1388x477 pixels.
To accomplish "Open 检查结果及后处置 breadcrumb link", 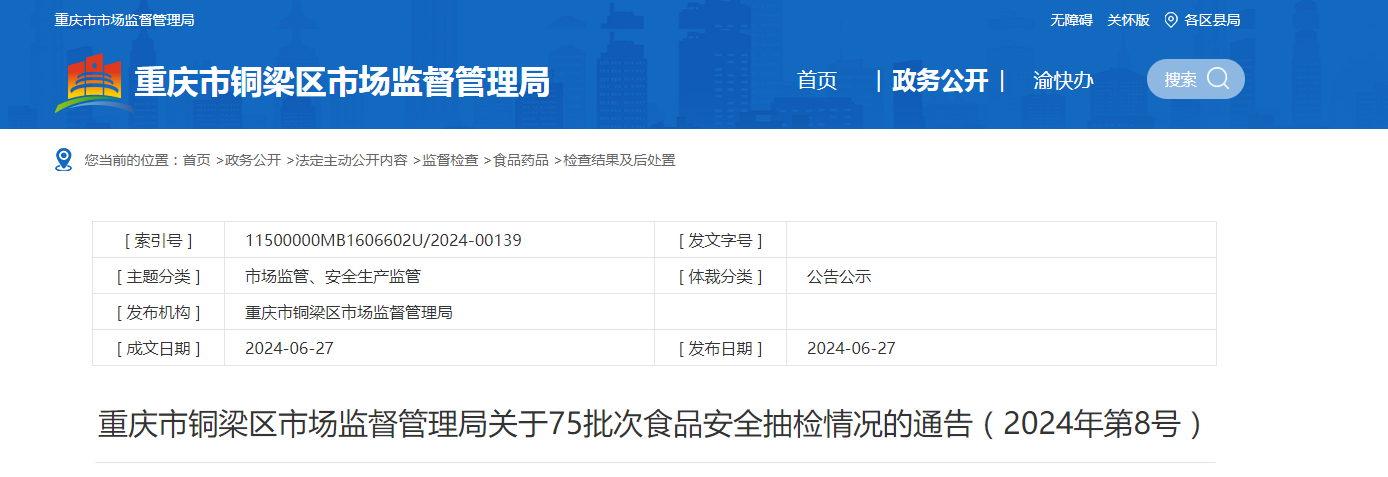I will point(619,160).
